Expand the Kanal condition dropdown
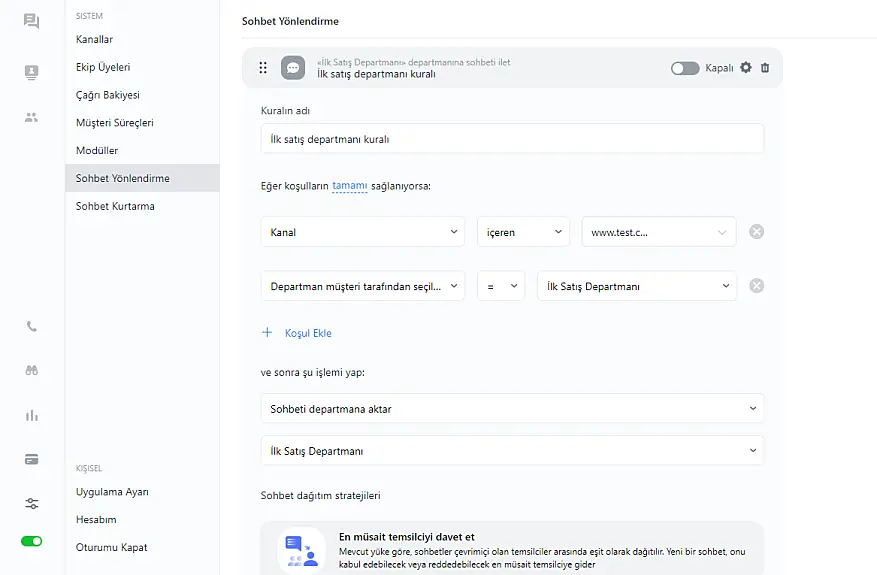877x575 pixels. tap(362, 232)
